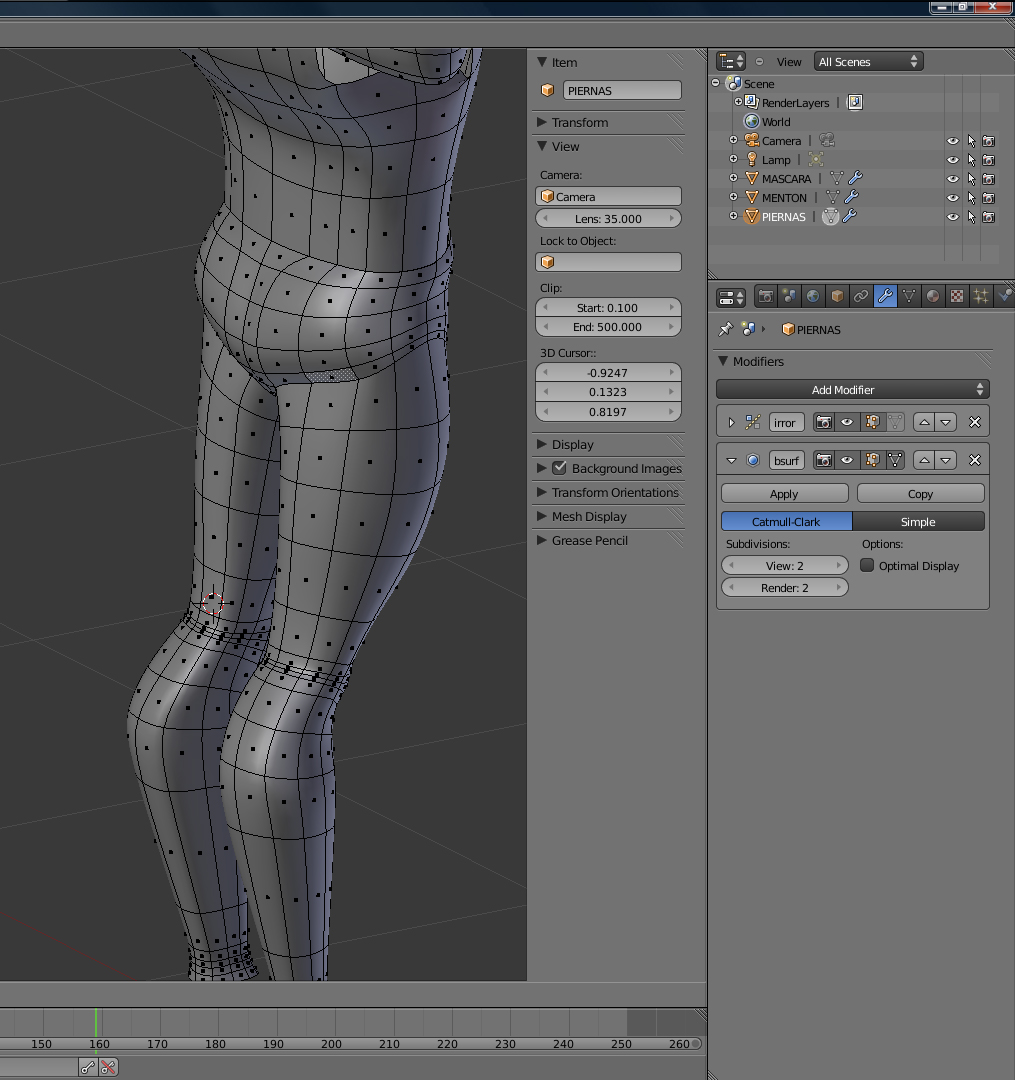Click the lamp data icon beside Lamp
This screenshot has width=1015, height=1080.
(x=816, y=159)
